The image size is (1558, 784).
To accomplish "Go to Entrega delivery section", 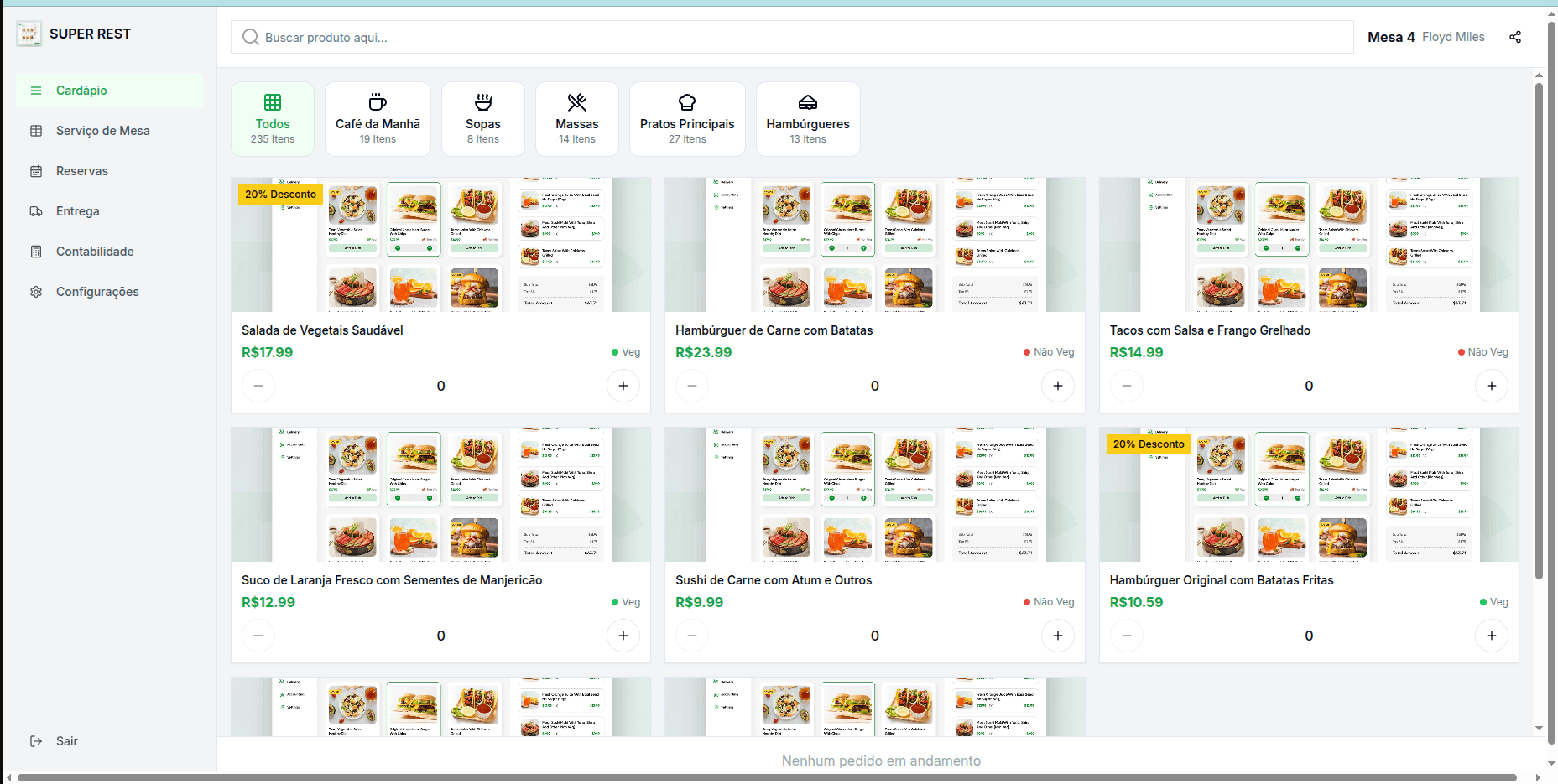I will (77, 211).
